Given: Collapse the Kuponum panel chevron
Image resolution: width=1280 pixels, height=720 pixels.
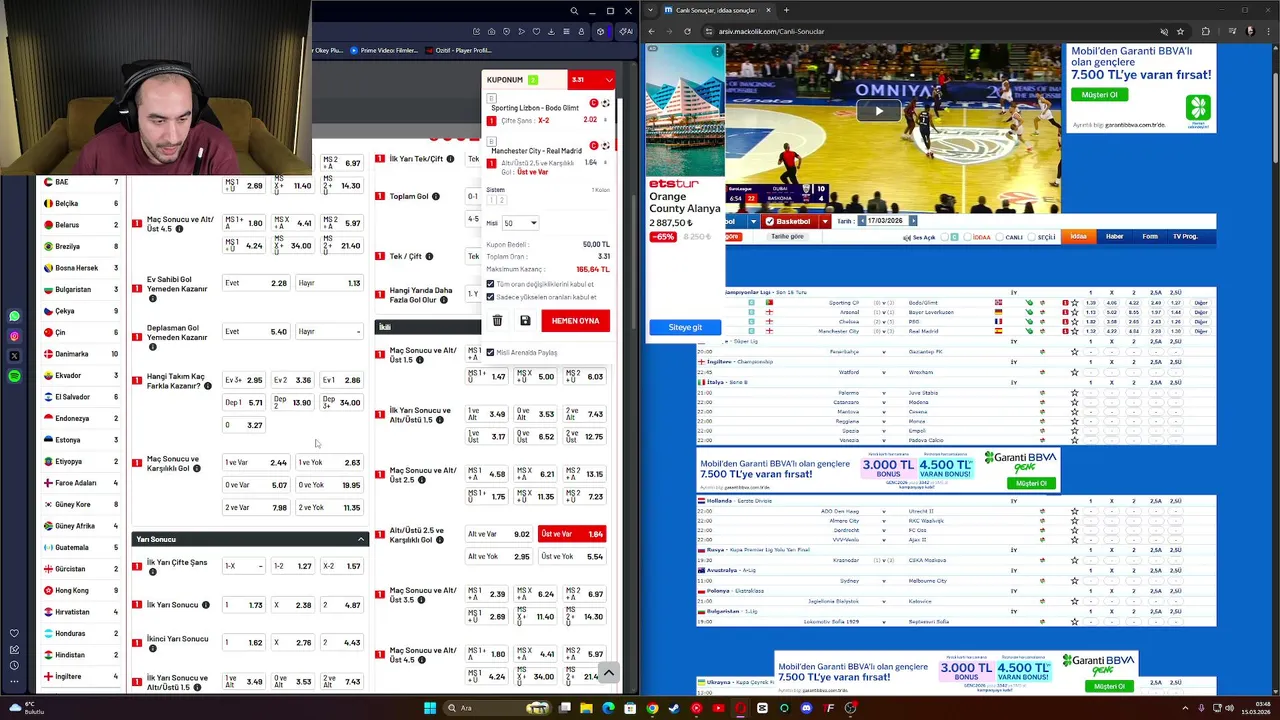Looking at the screenshot, I should [608, 80].
